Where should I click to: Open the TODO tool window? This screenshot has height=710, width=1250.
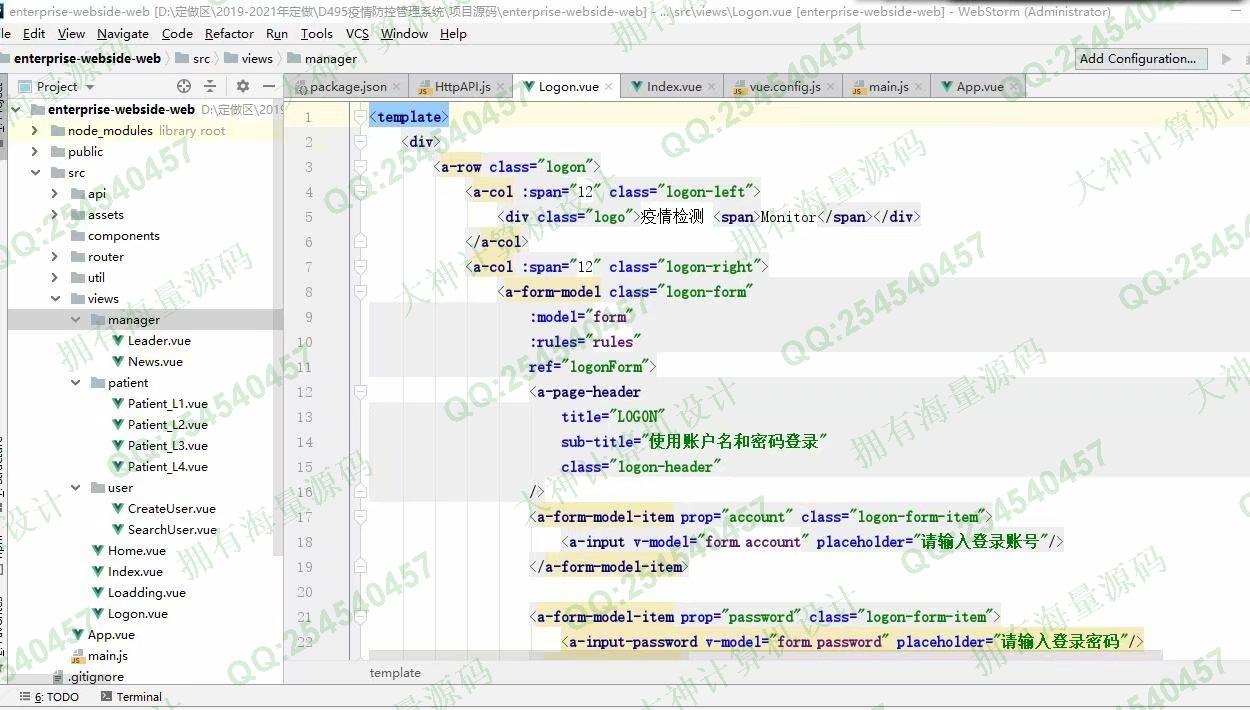49,697
